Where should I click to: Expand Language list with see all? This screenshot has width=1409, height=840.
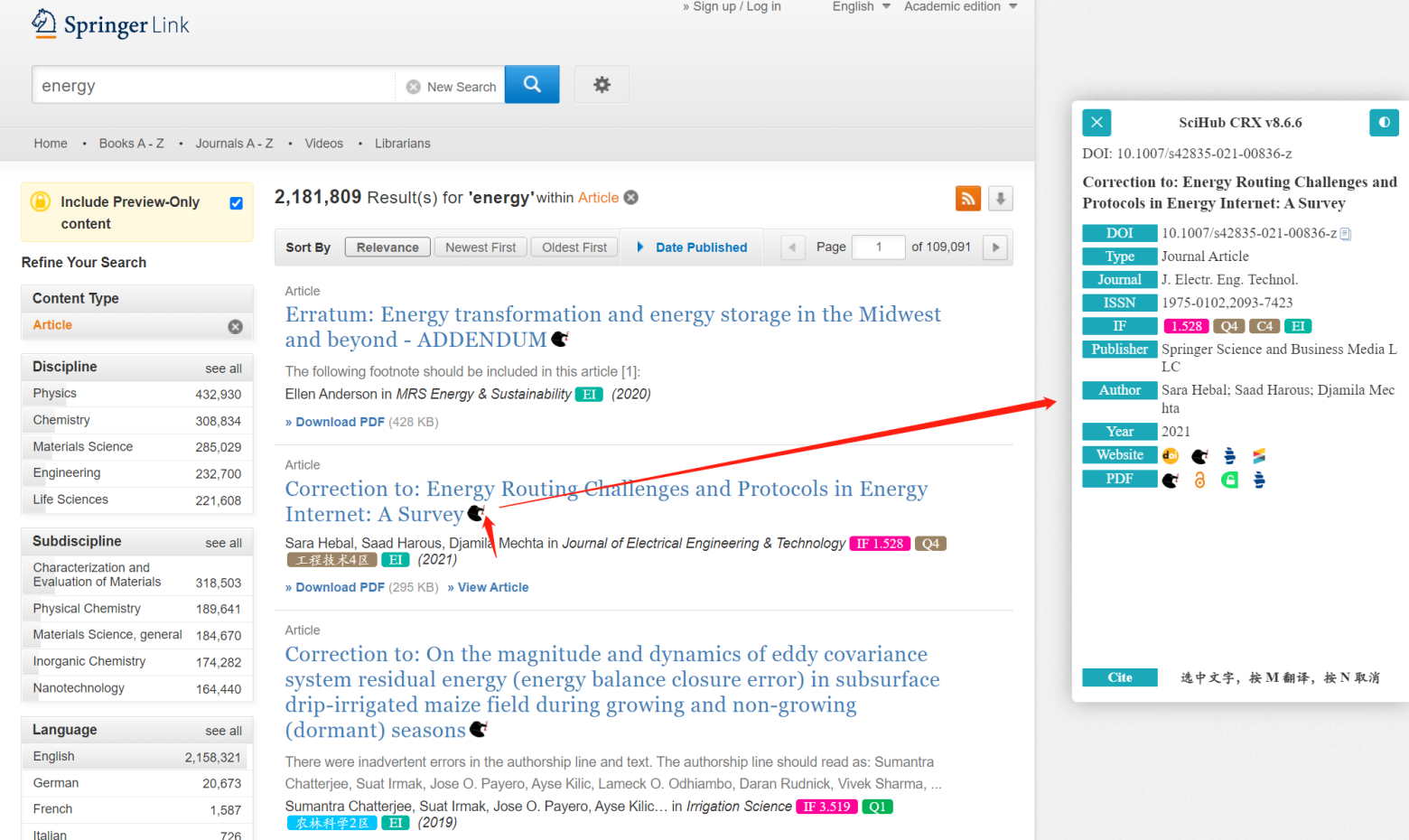223,731
